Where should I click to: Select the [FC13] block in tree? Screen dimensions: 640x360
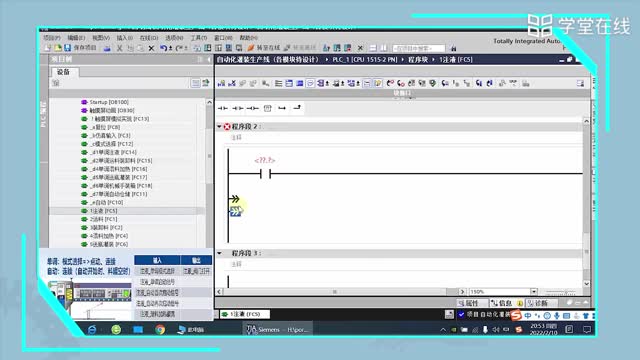(116, 119)
